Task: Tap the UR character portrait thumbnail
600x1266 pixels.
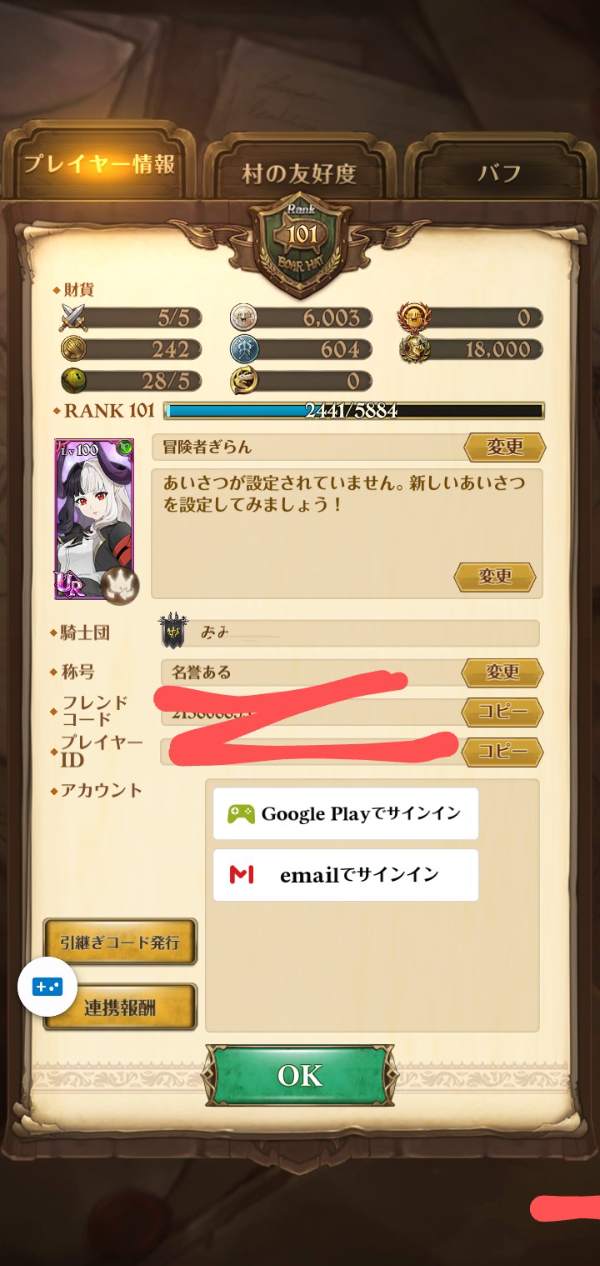Action: [x=97, y=518]
